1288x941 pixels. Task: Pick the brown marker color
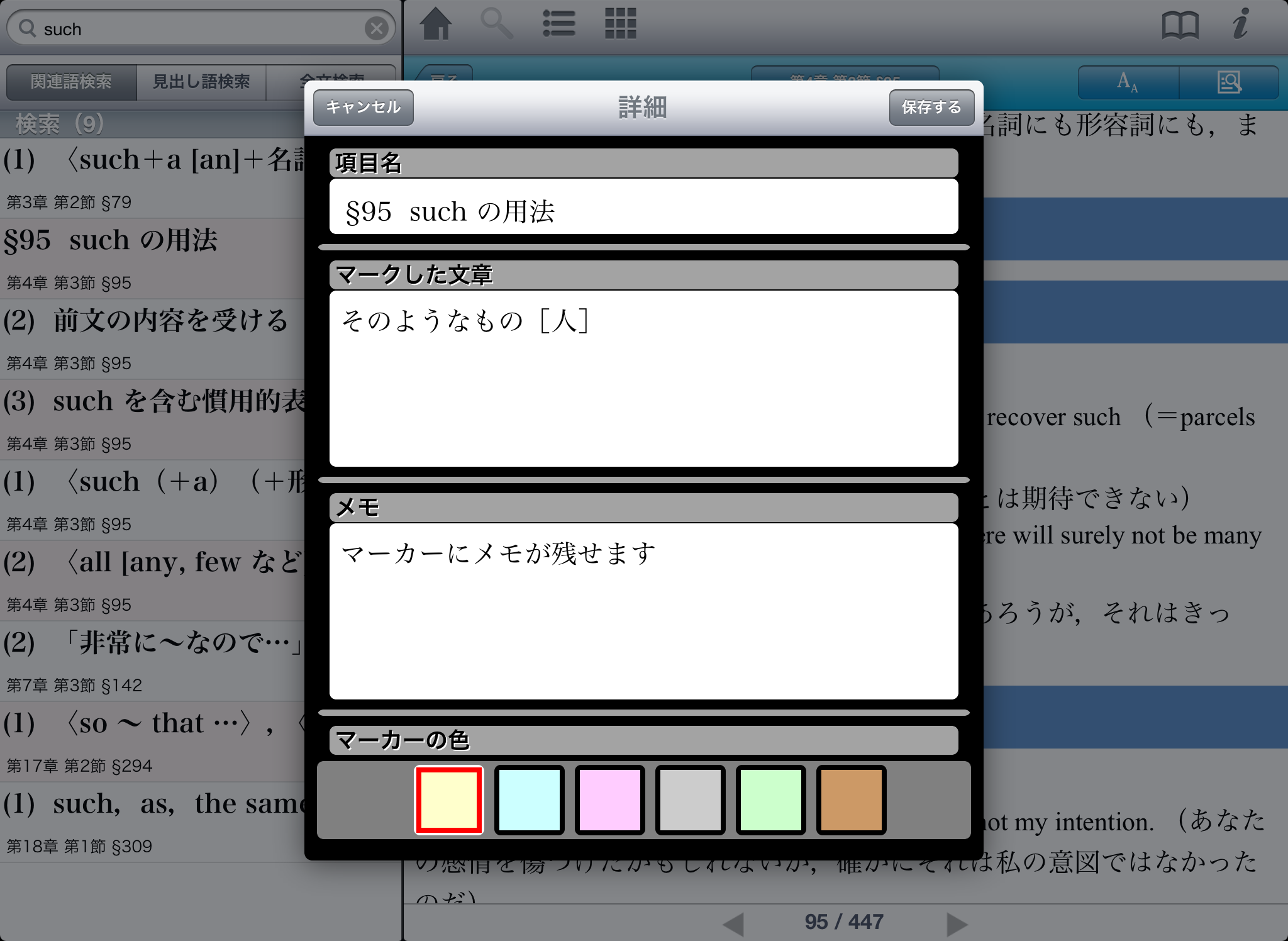tap(851, 800)
